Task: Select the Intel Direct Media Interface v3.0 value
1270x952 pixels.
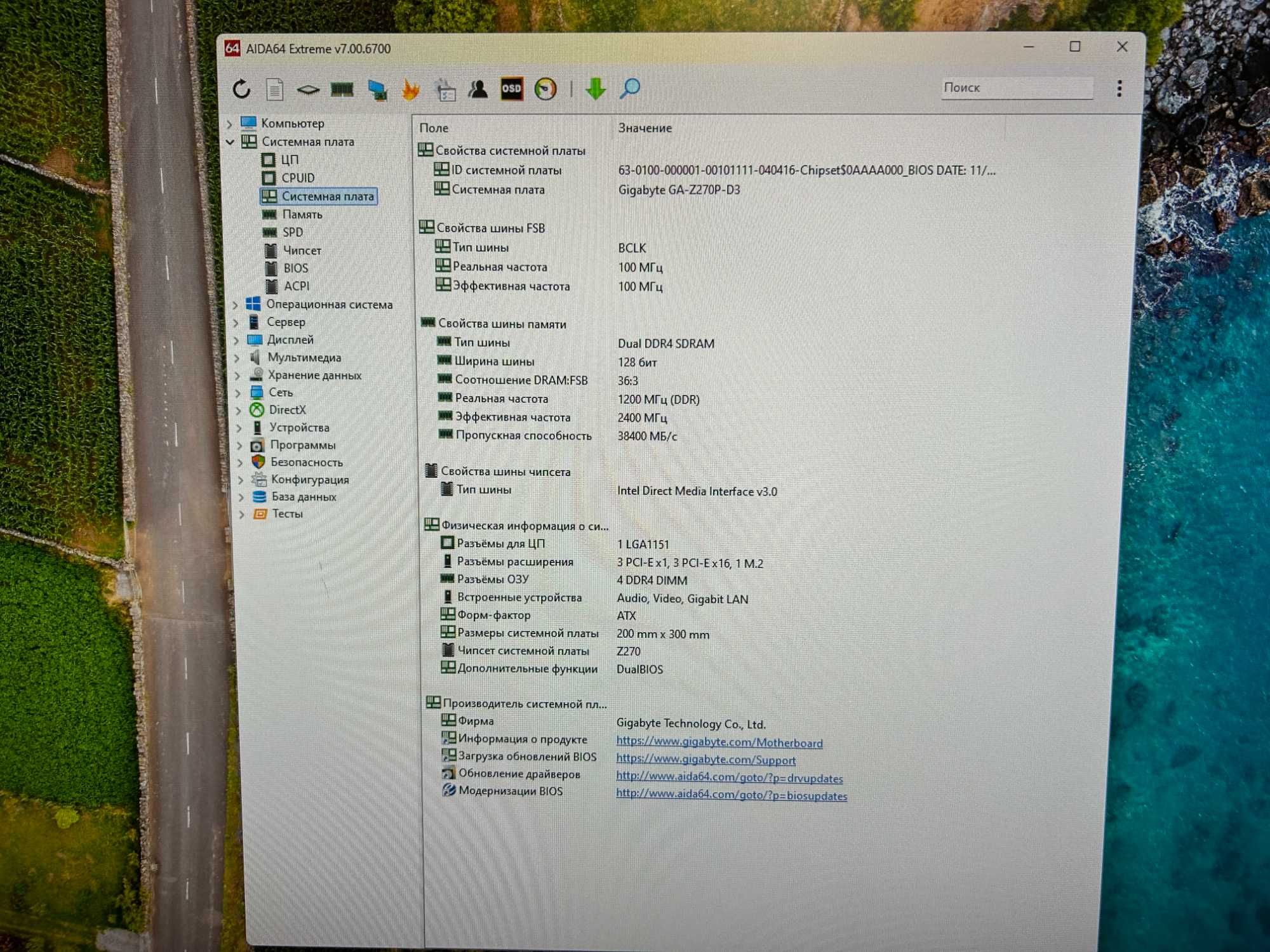Action: tap(697, 492)
